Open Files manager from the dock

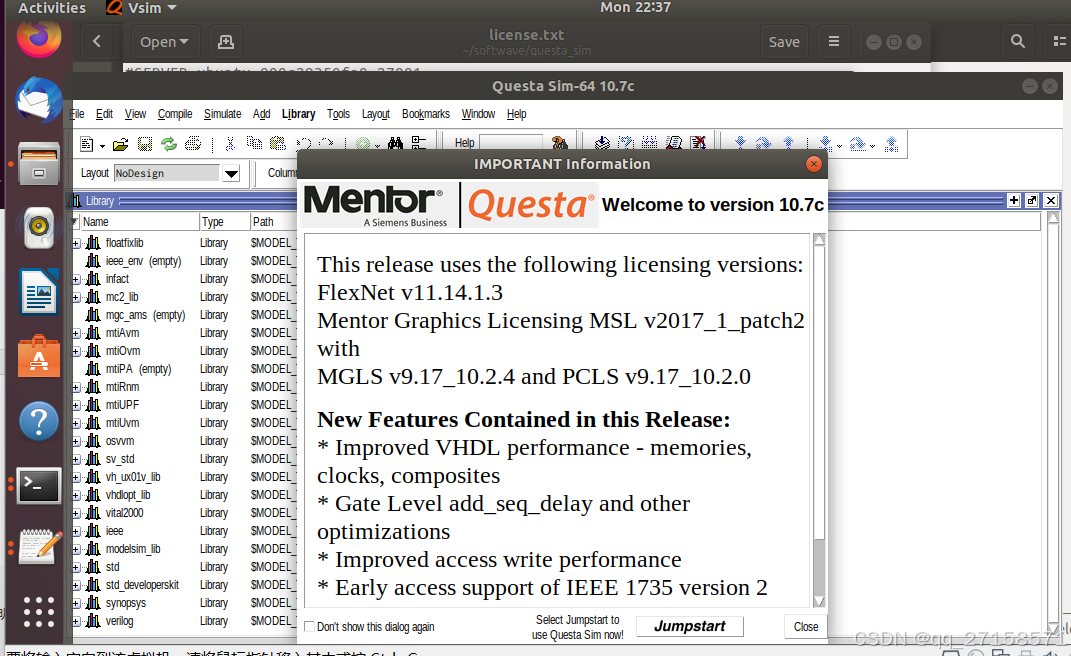[x=38, y=163]
